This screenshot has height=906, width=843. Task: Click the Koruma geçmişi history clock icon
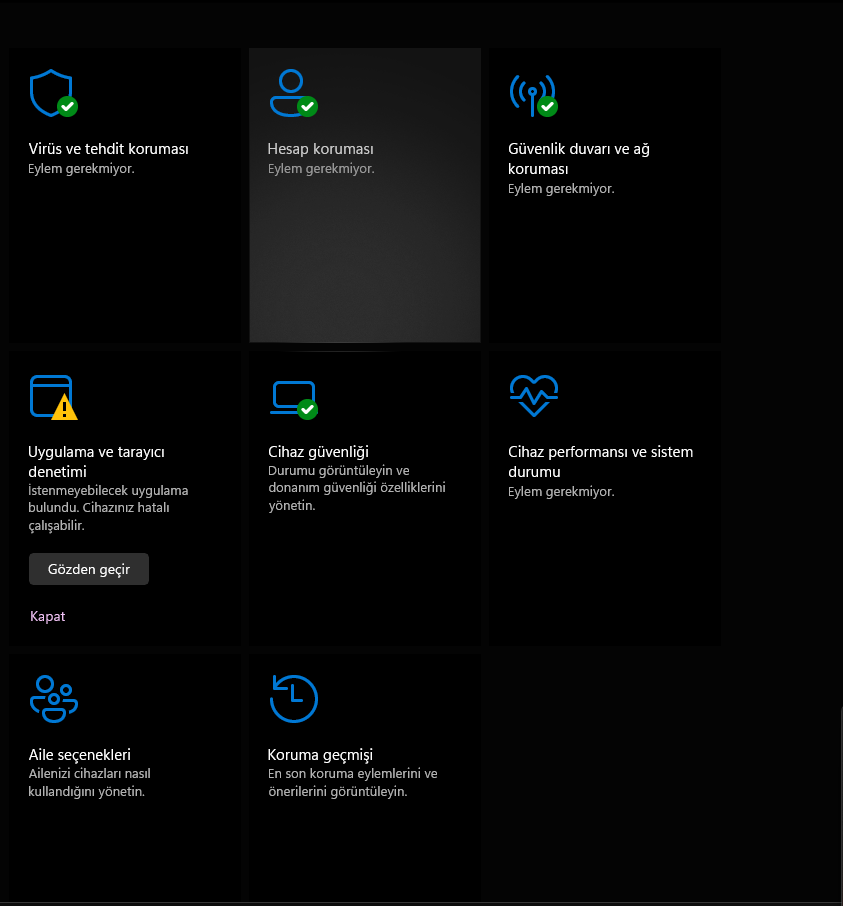click(x=294, y=699)
